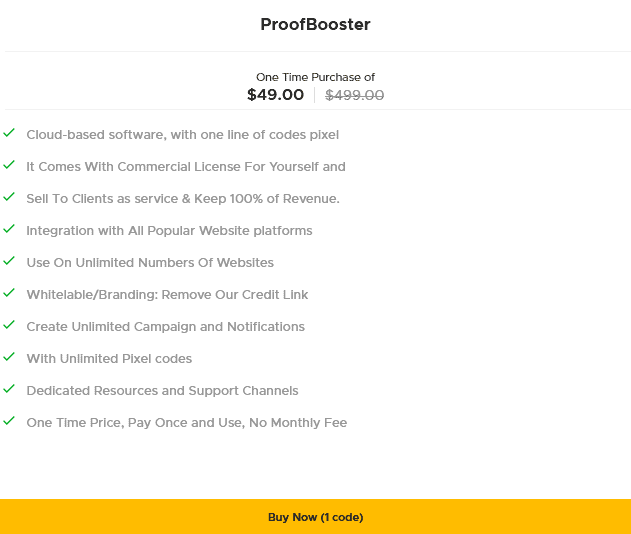Click checkmark next to Whitelable/Branding line
Screen dimensions: 631x534
coord(9,293)
